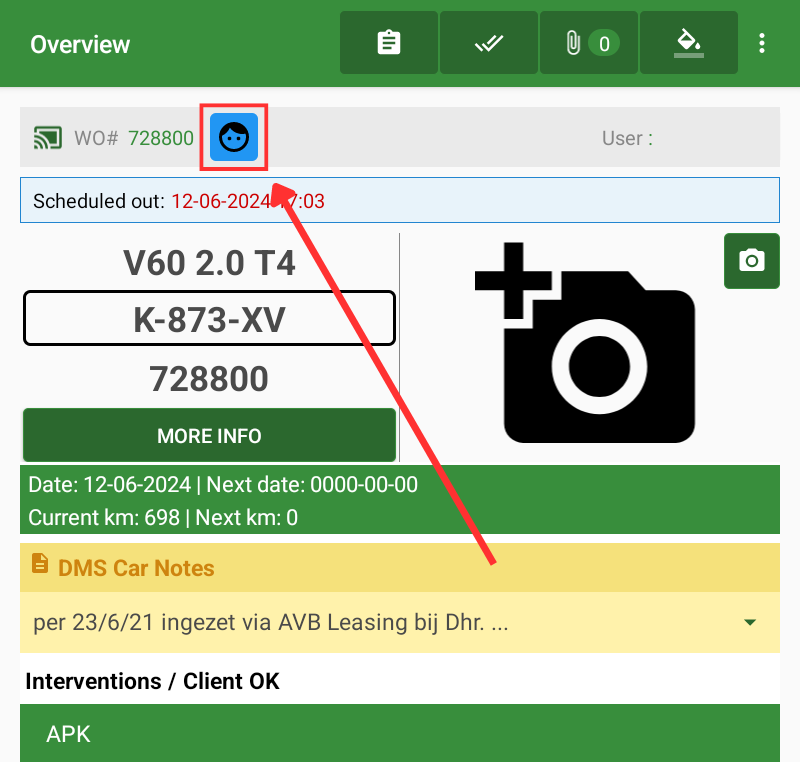Select the paint bucket fill color icon
This screenshot has height=762, width=800.
click(x=689, y=43)
